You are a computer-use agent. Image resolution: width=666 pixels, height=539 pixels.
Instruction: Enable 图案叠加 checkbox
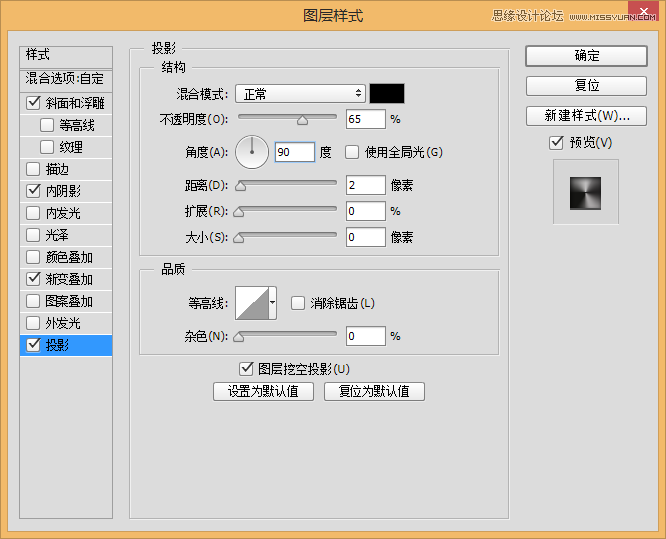tap(33, 301)
